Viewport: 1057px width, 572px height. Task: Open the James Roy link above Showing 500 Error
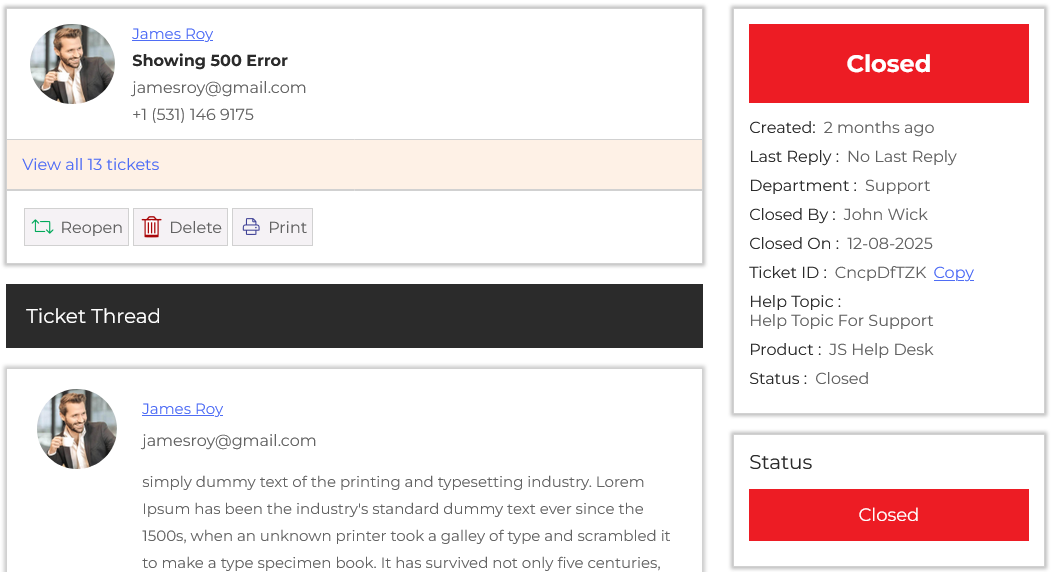coord(172,34)
